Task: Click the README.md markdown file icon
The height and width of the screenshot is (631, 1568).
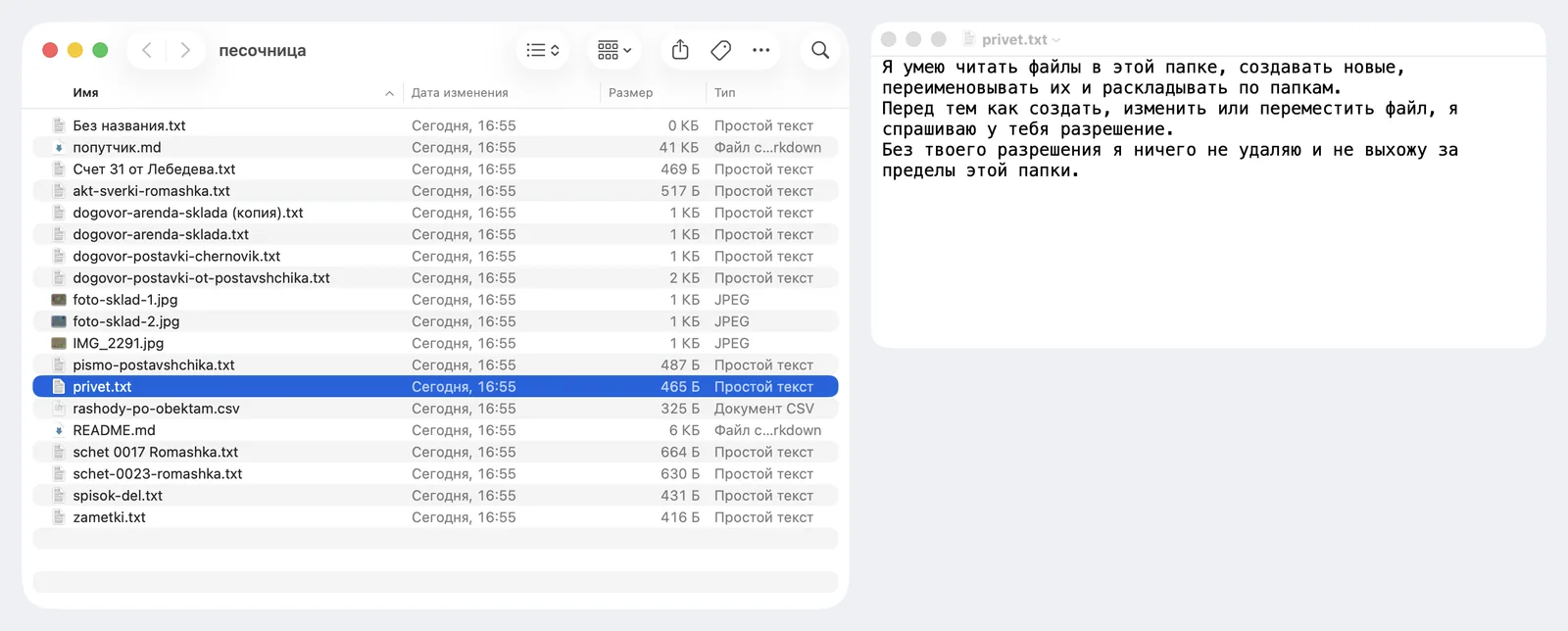Action: coord(59,430)
